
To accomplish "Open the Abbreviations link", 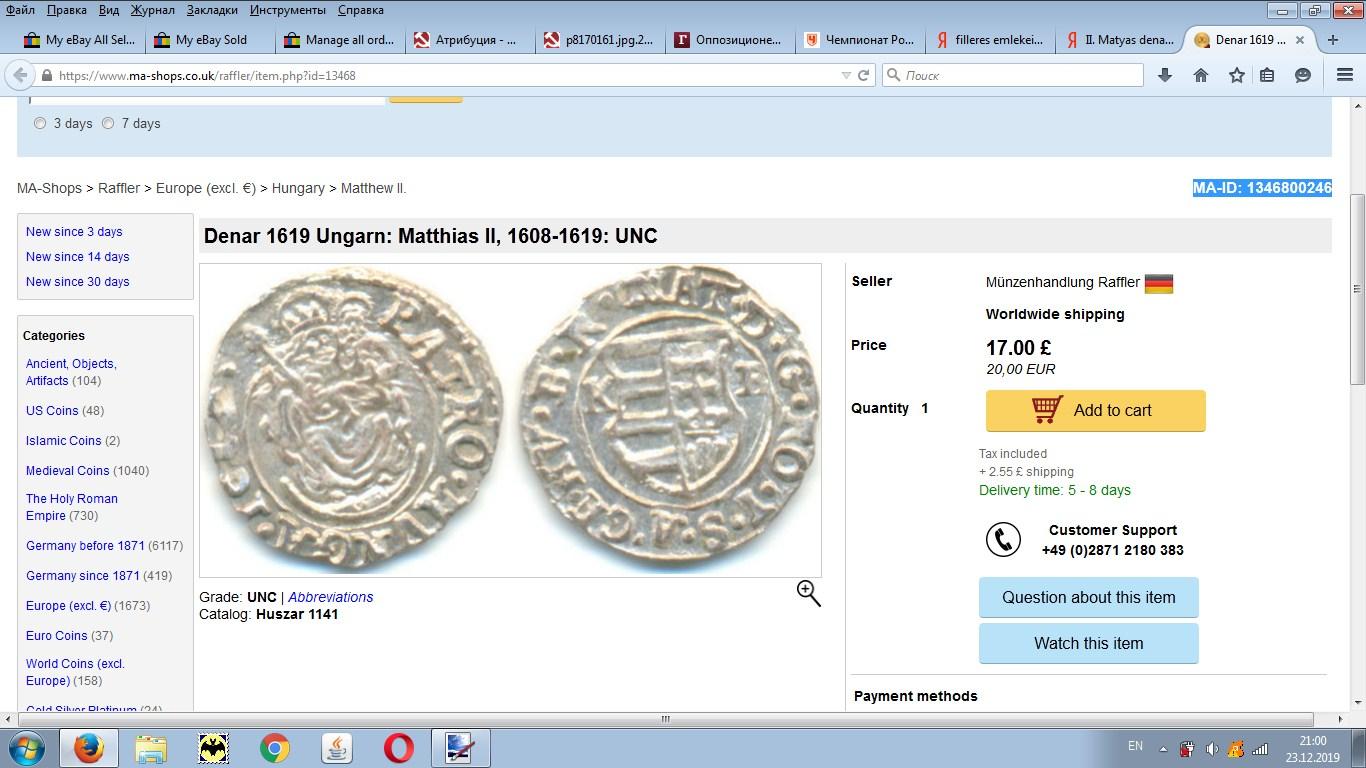I will (x=330, y=597).
